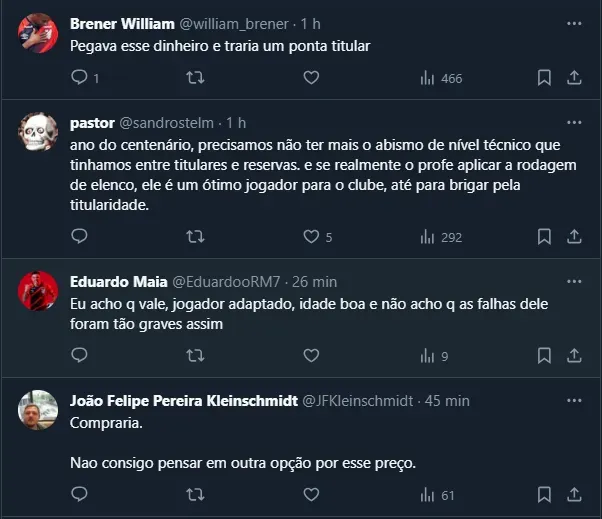Click pastor's skull profile picture
This screenshot has height=519, width=602.
38,130
